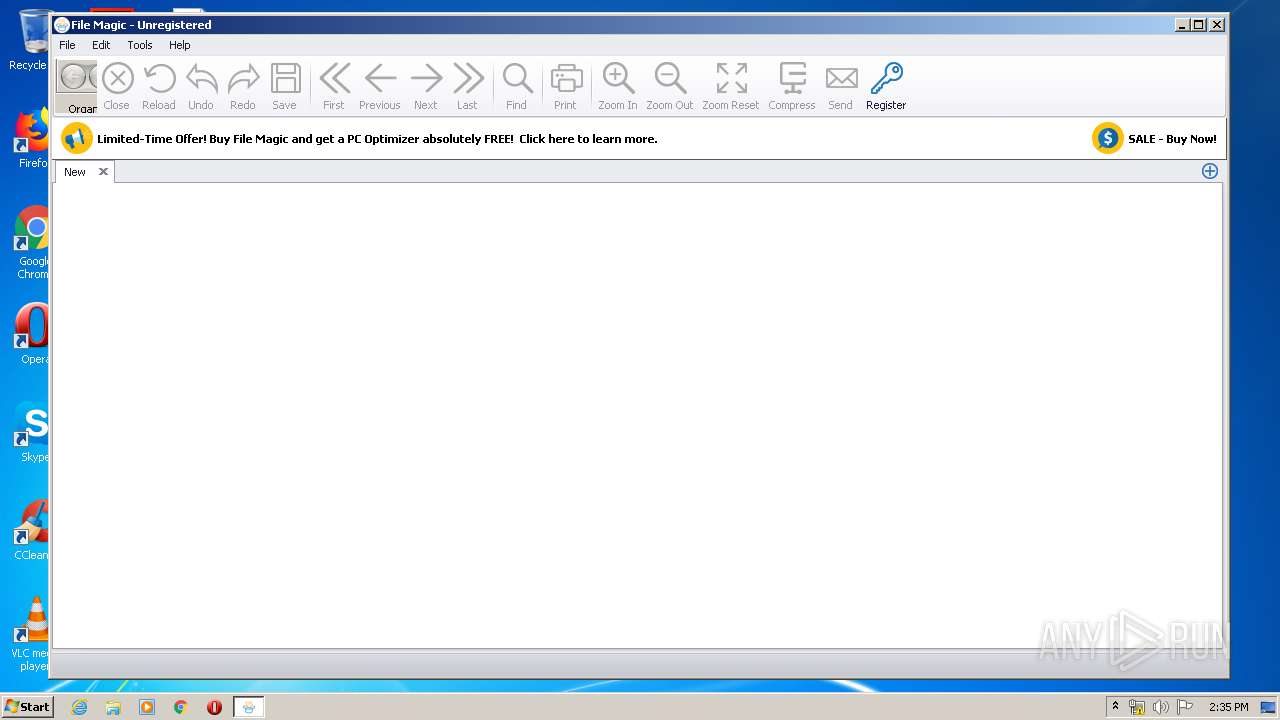Click the Zoom Reset icon
Image resolution: width=1280 pixels, height=720 pixels.
[x=731, y=78]
